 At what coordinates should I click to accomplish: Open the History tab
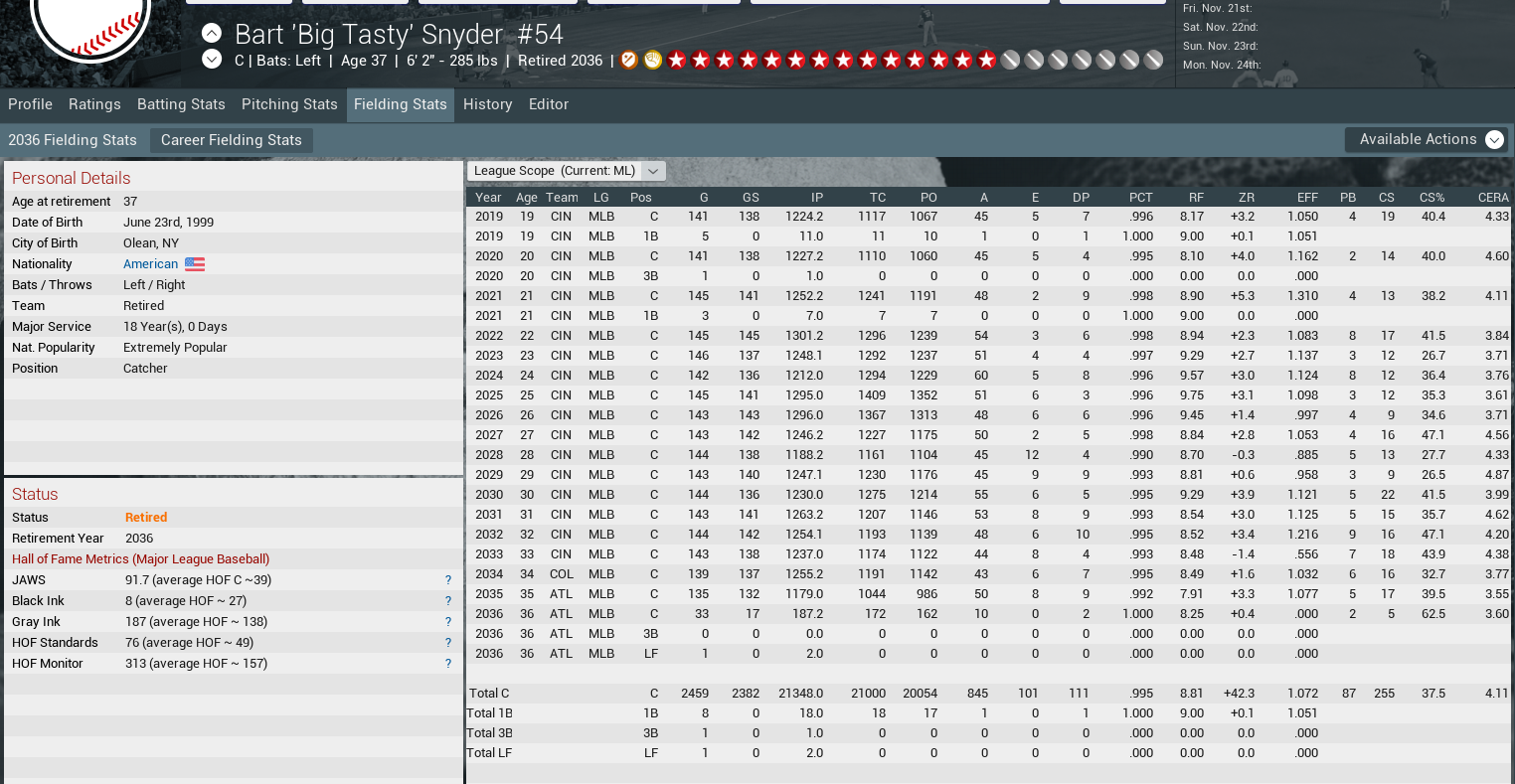coord(487,104)
